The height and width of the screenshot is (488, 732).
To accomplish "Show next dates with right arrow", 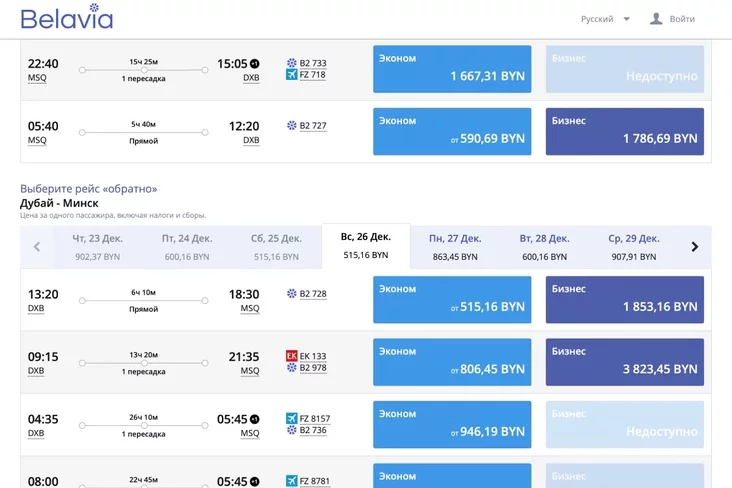I will [x=695, y=247].
